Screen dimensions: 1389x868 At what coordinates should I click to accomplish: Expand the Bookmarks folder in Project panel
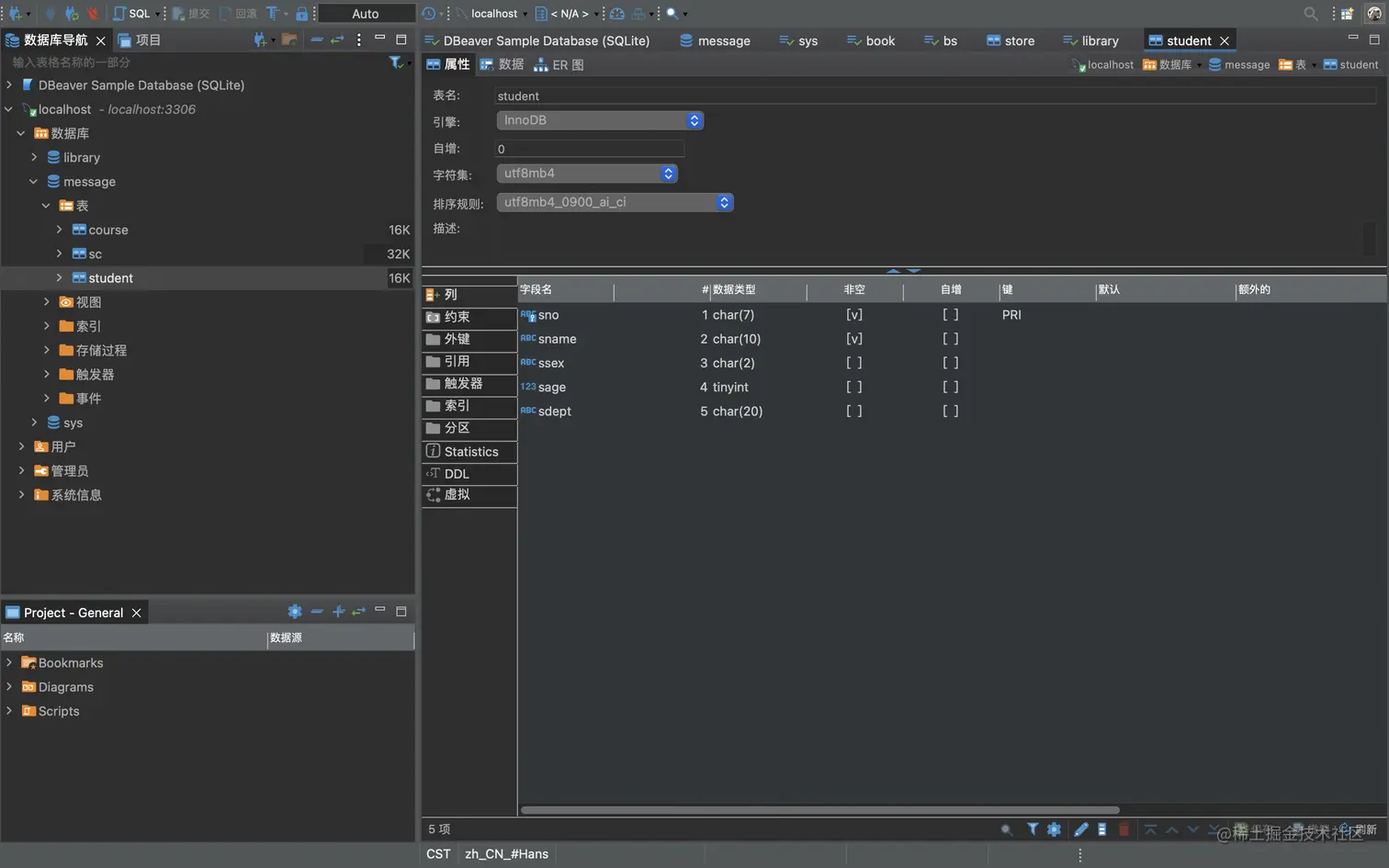tap(9, 662)
